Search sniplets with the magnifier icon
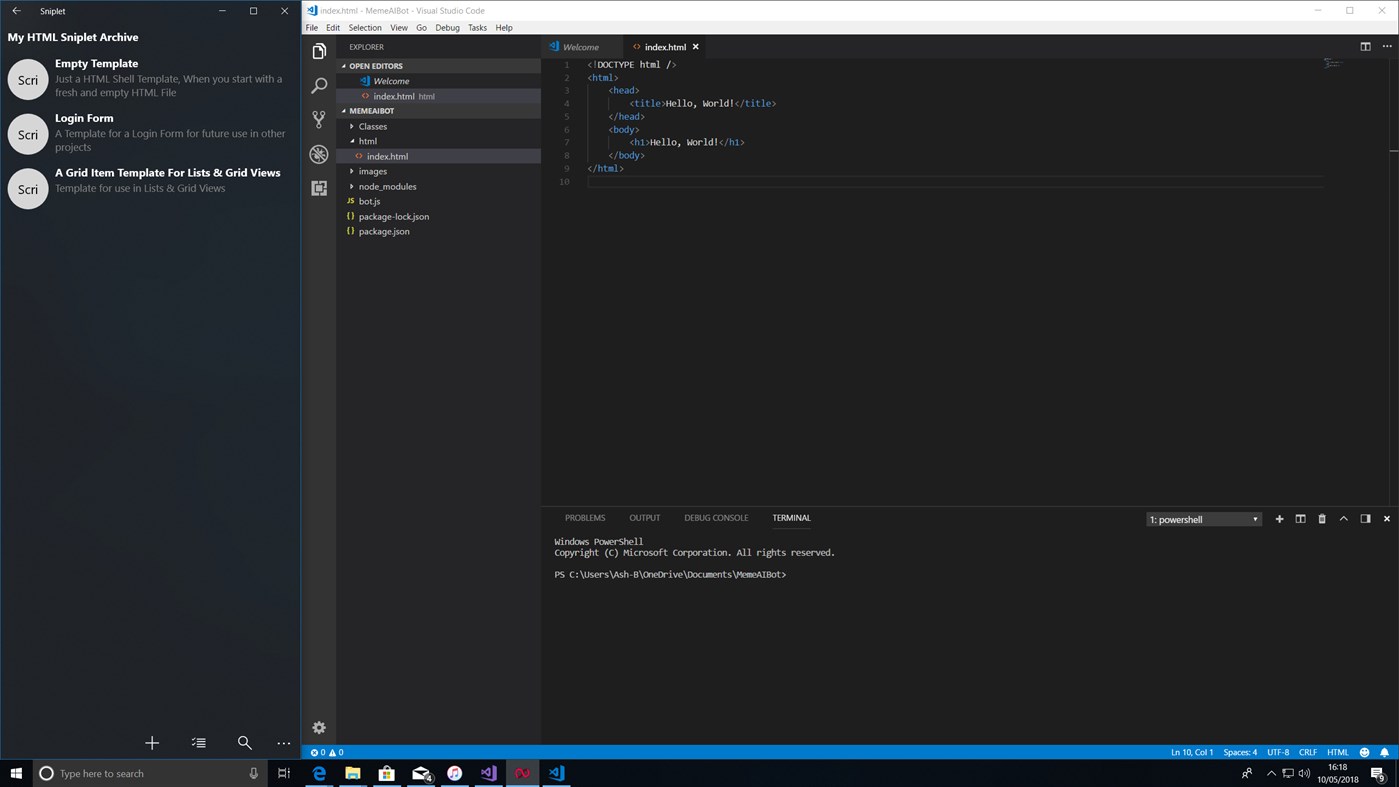The width and height of the screenshot is (1399, 787). [x=244, y=743]
